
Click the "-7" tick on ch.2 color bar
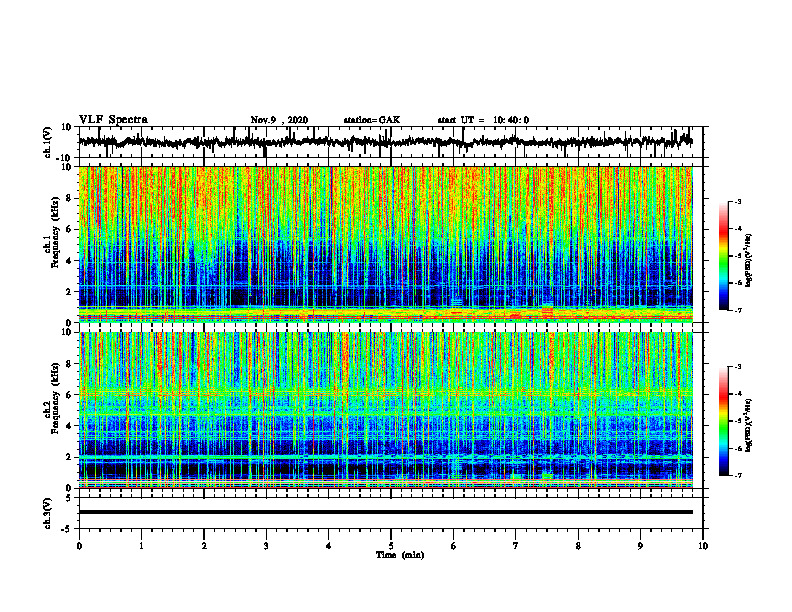(738, 476)
